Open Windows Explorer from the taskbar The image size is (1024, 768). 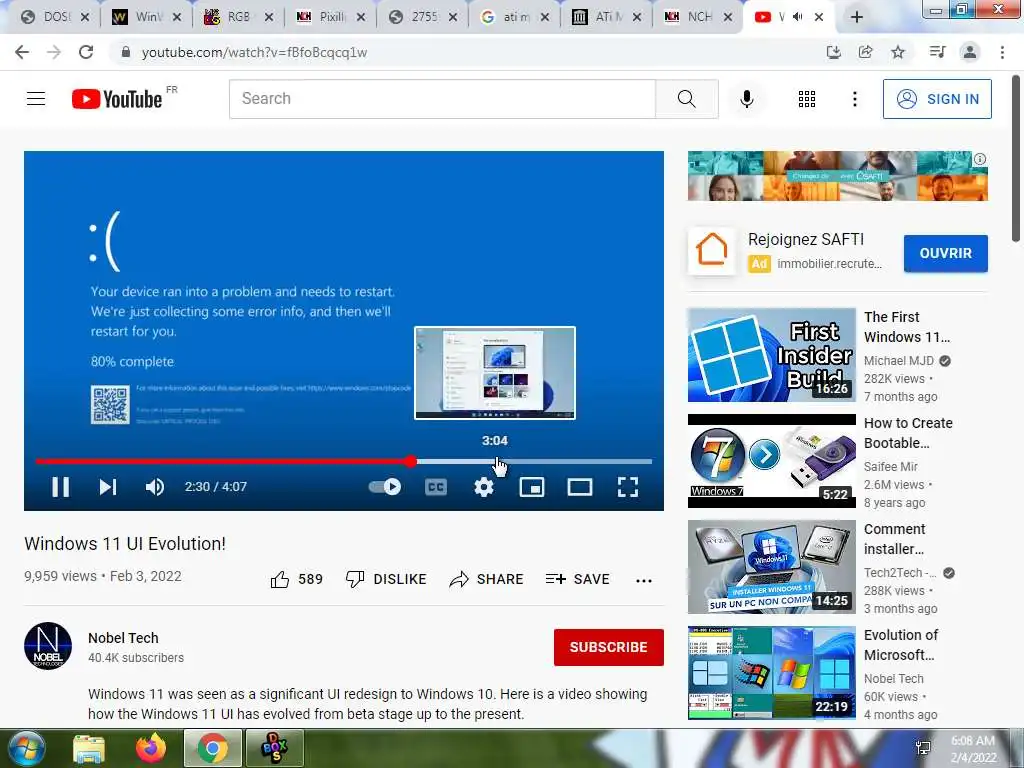[89, 748]
